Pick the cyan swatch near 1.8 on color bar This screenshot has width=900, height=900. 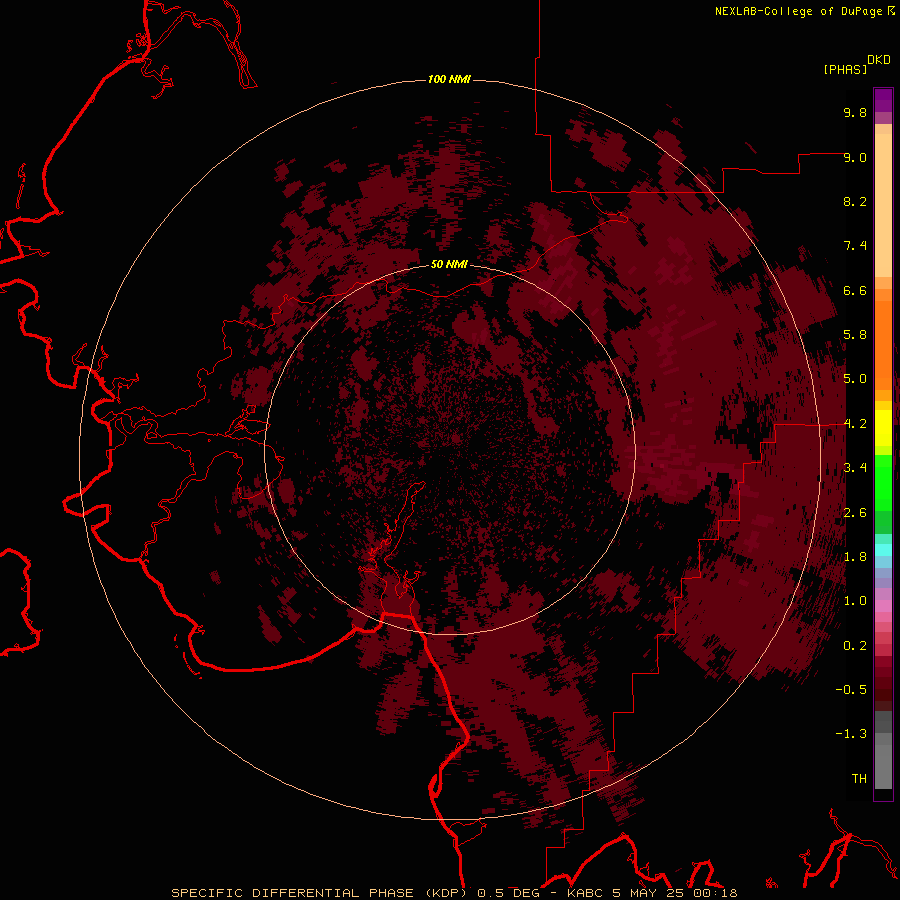tap(883, 550)
